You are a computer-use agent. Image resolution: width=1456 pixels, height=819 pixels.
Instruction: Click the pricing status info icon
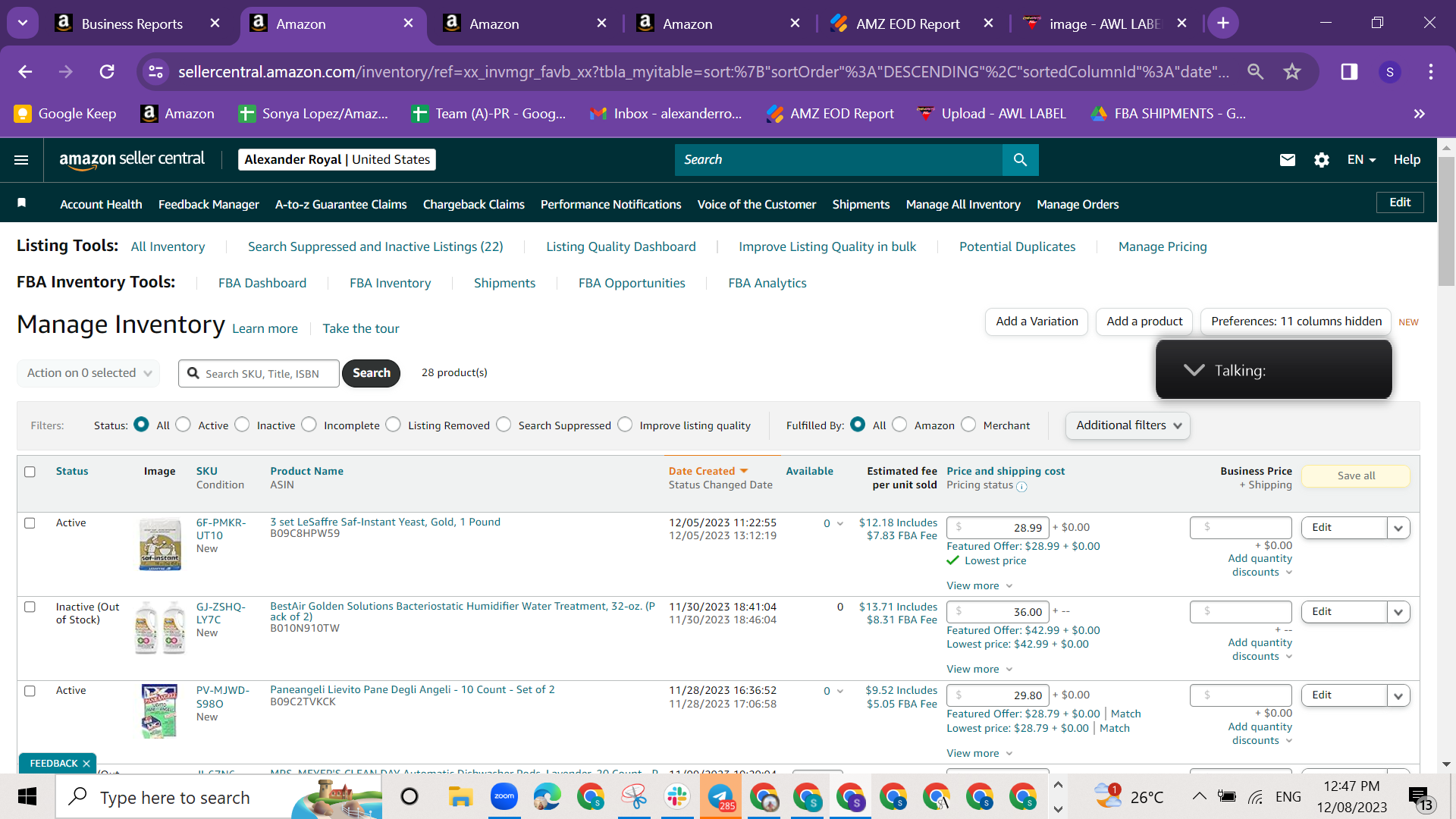[1021, 487]
